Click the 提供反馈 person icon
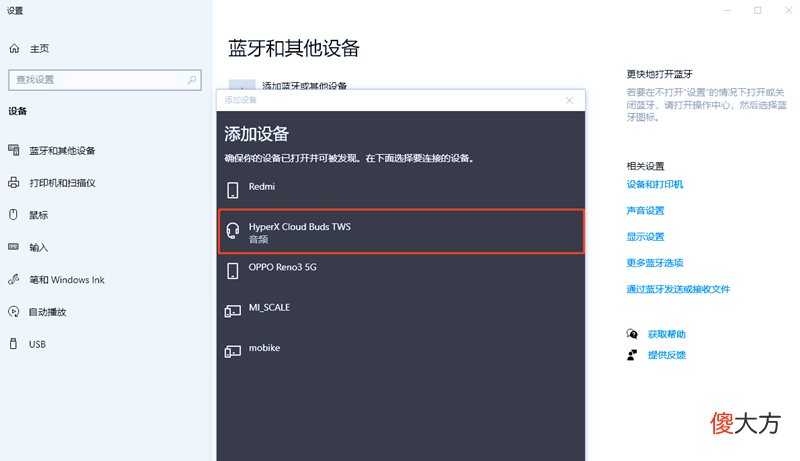The width and height of the screenshot is (800, 461). point(632,355)
